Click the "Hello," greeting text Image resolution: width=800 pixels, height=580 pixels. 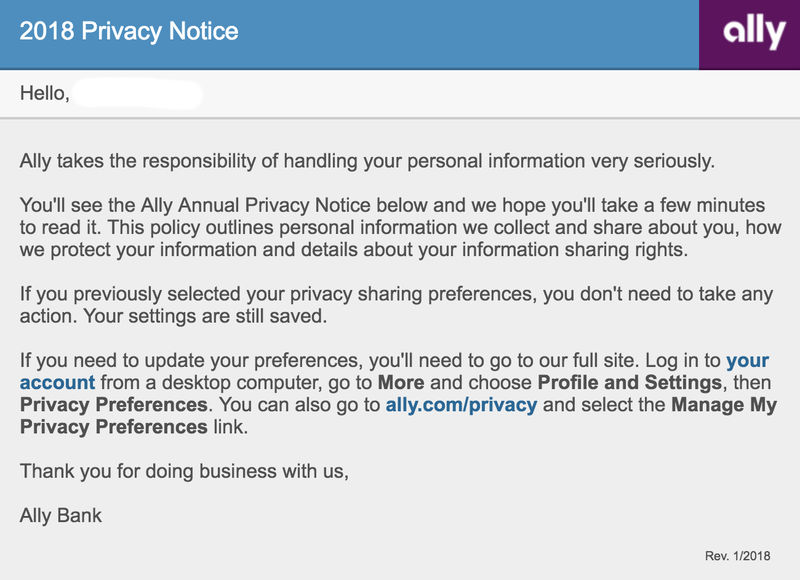coord(44,94)
